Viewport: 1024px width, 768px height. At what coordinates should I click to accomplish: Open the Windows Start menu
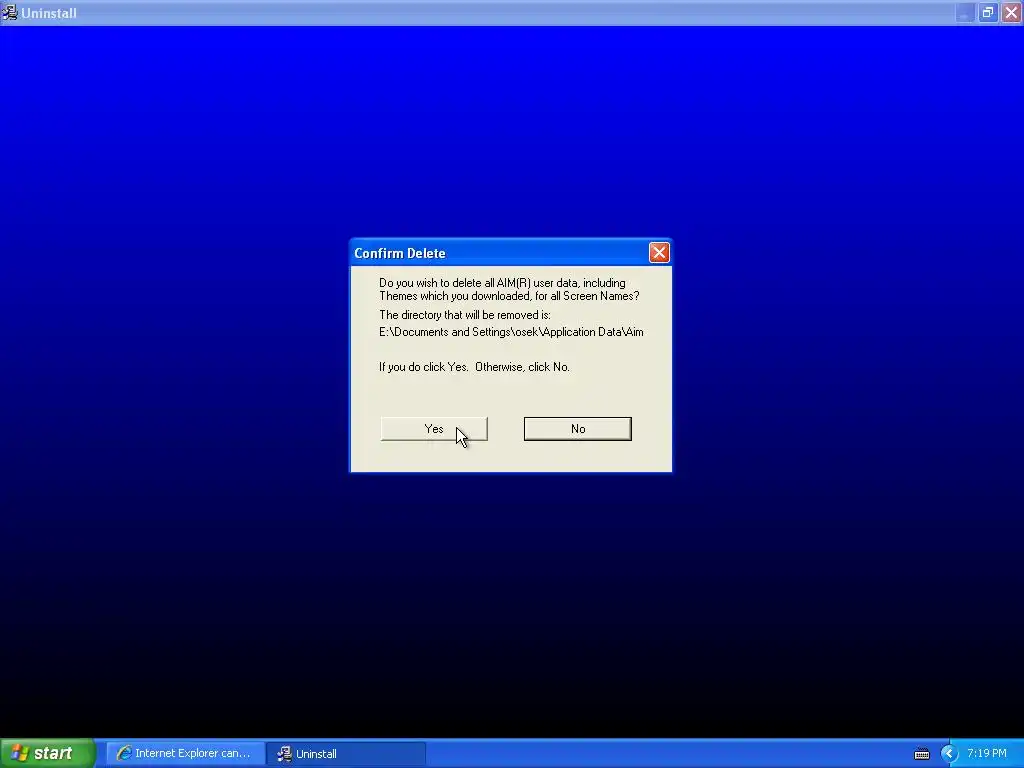click(47, 753)
